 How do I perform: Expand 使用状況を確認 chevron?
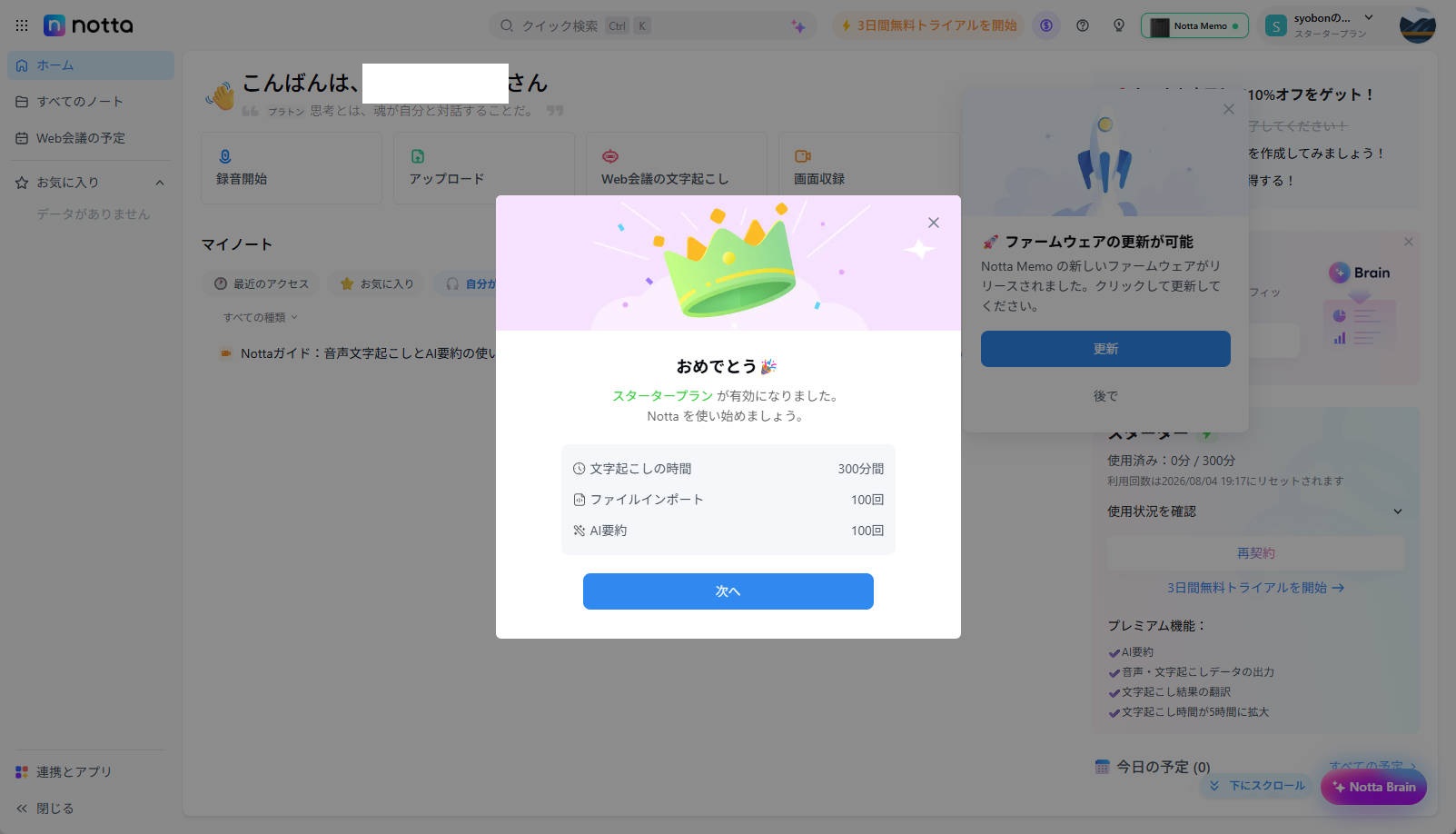[1398, 511]
